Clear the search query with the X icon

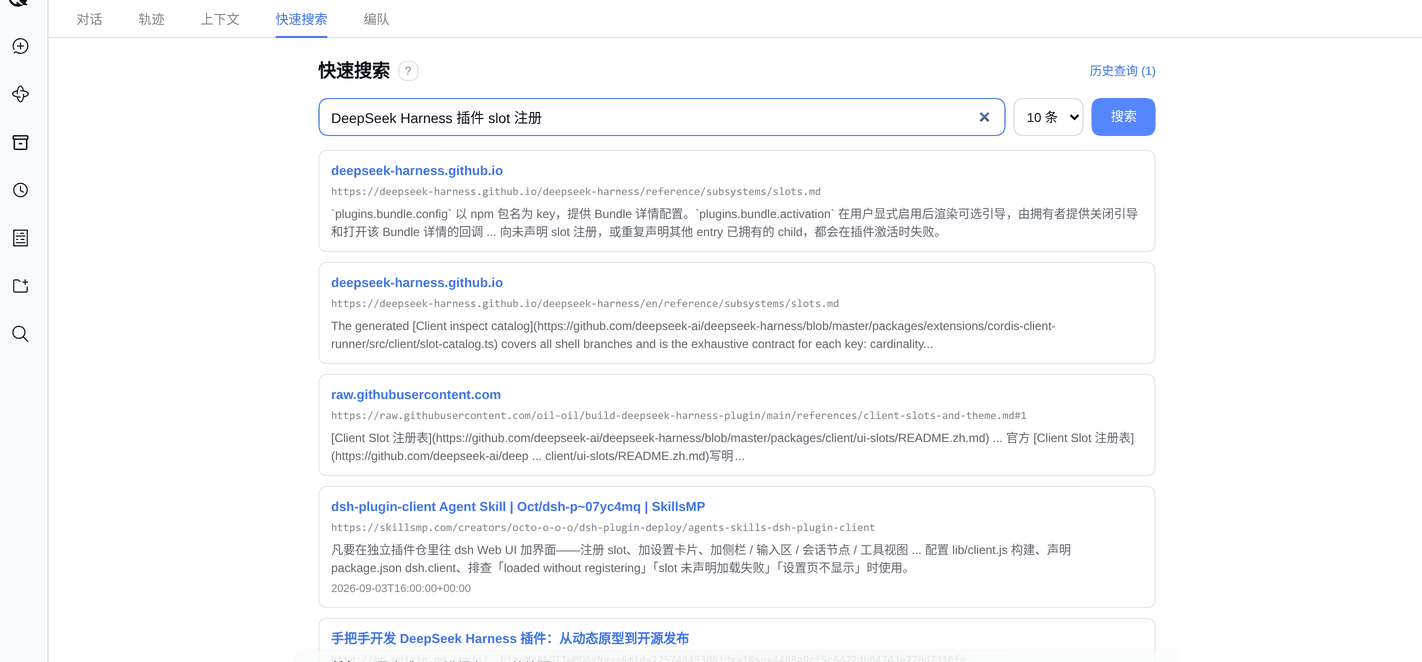(984, 117)
